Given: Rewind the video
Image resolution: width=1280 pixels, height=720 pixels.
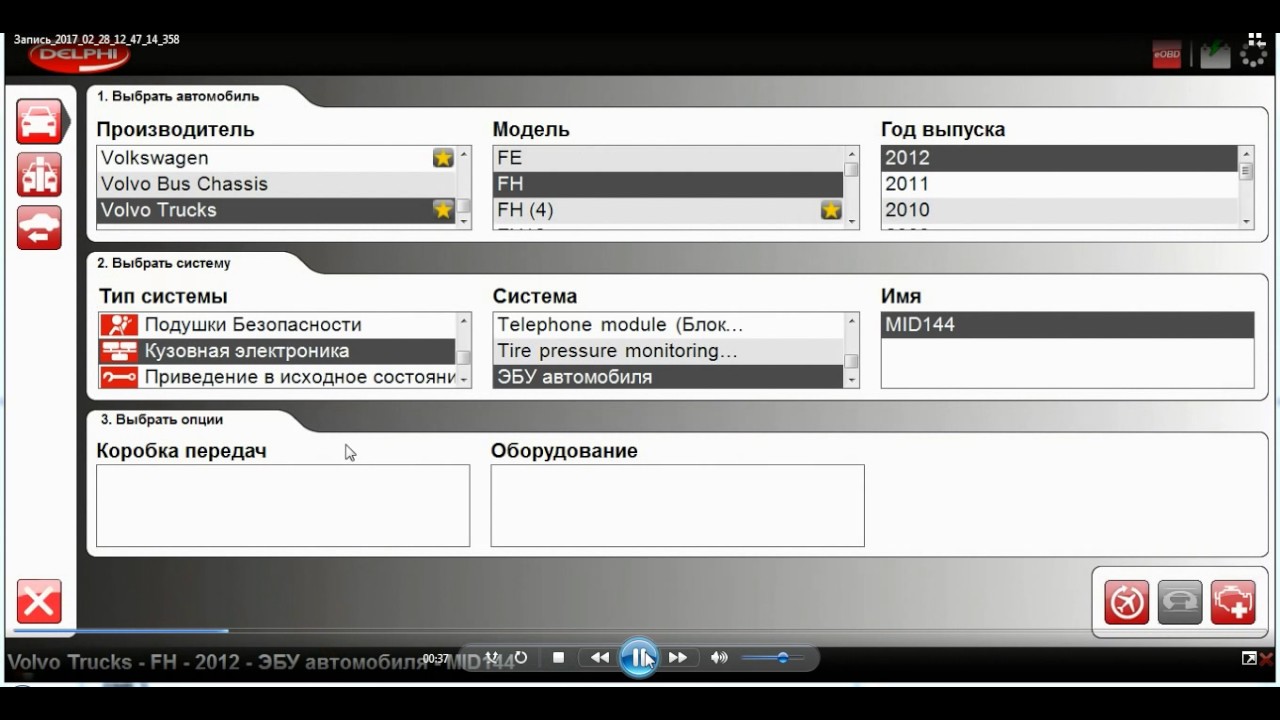Looking at the screenshot, I should [x=600, y=658].
